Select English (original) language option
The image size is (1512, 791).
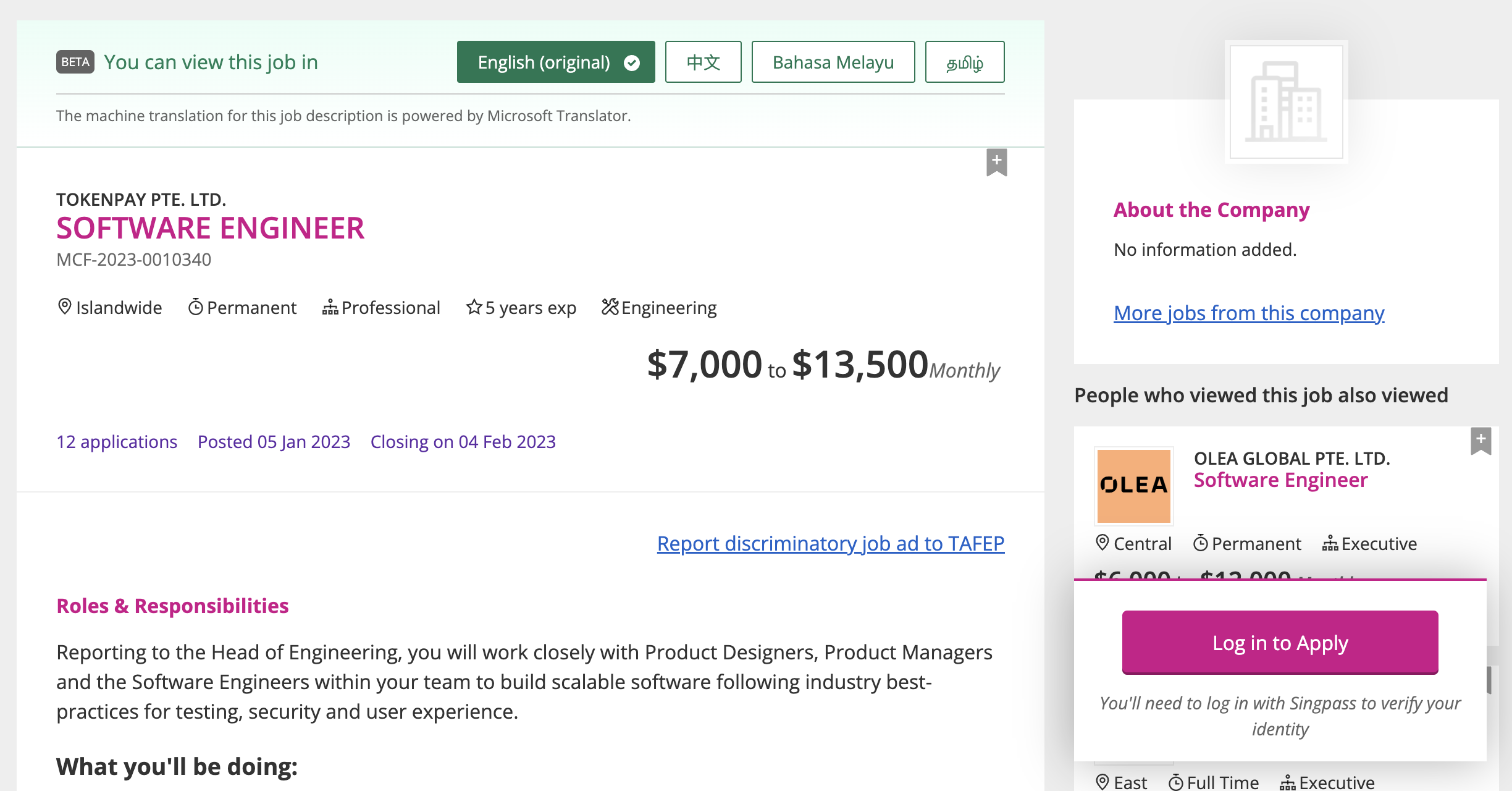point(555,62)
